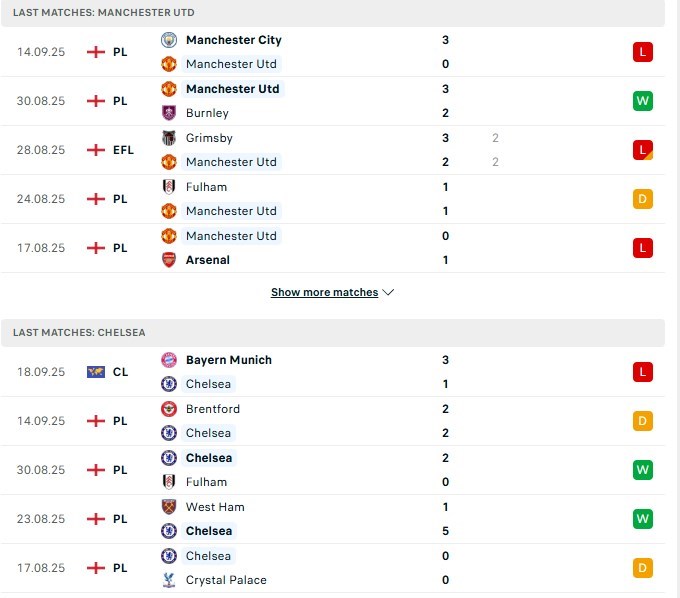
Task: Click the Brentford club crest
Action: click(x=169, y=409)
